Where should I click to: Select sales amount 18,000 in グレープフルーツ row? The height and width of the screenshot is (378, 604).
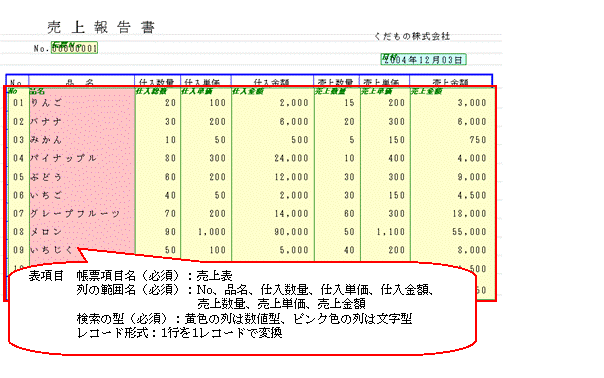tap(469, 213)
